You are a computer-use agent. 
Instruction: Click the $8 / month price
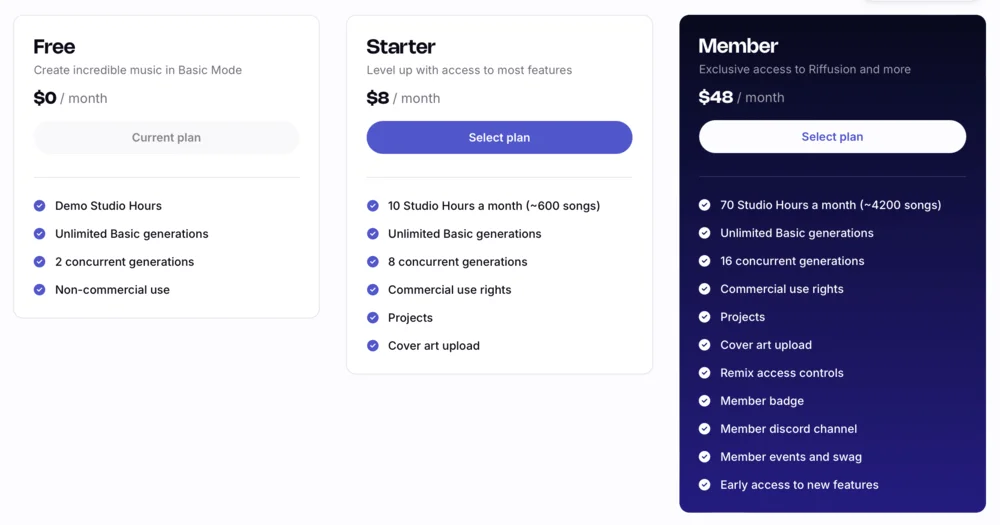click(403, 98)
